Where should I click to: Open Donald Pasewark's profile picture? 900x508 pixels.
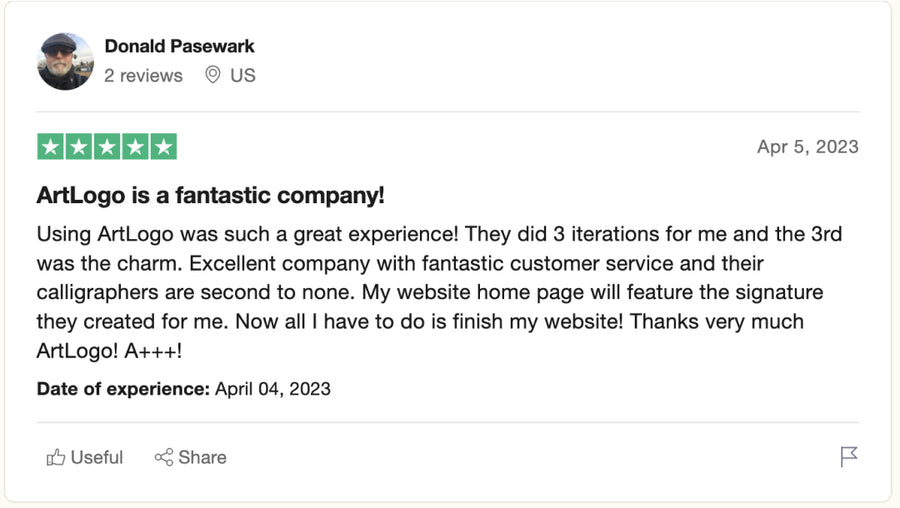(66, 61)
